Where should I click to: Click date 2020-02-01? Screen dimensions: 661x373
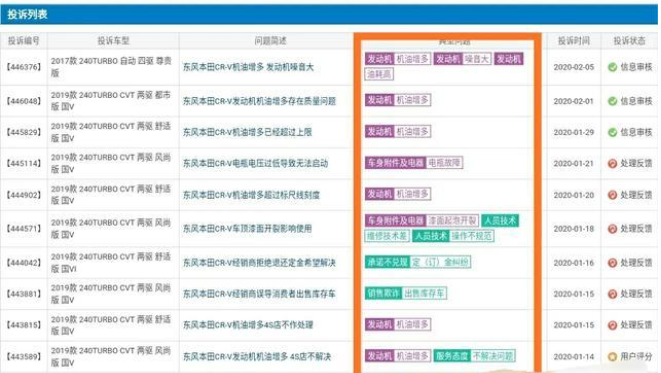pyautogui.click(x=573, y=101)
